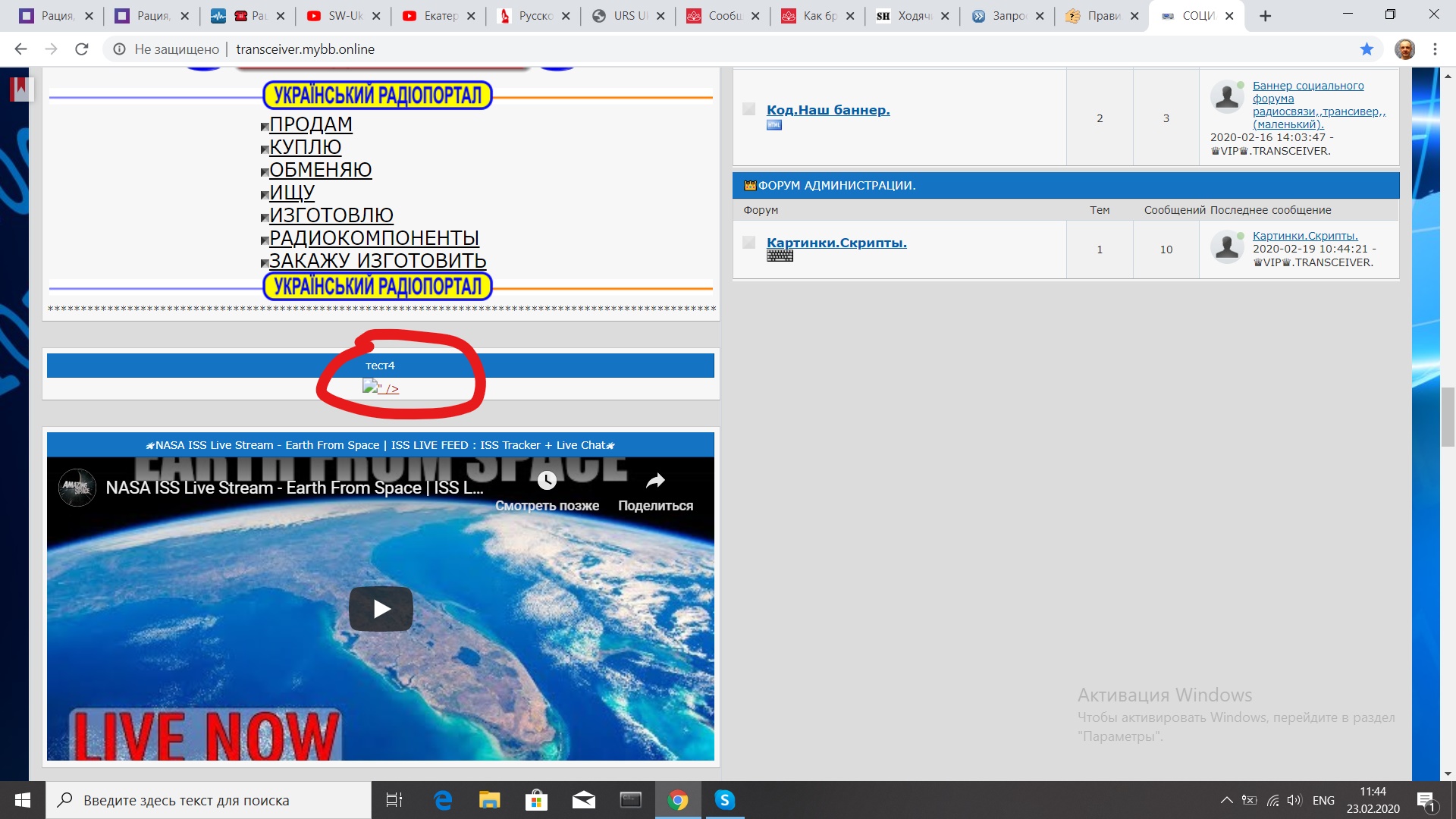Click the тест4 block header
This screenshot has width=1456, height=819.
click(x=380, y=366)
